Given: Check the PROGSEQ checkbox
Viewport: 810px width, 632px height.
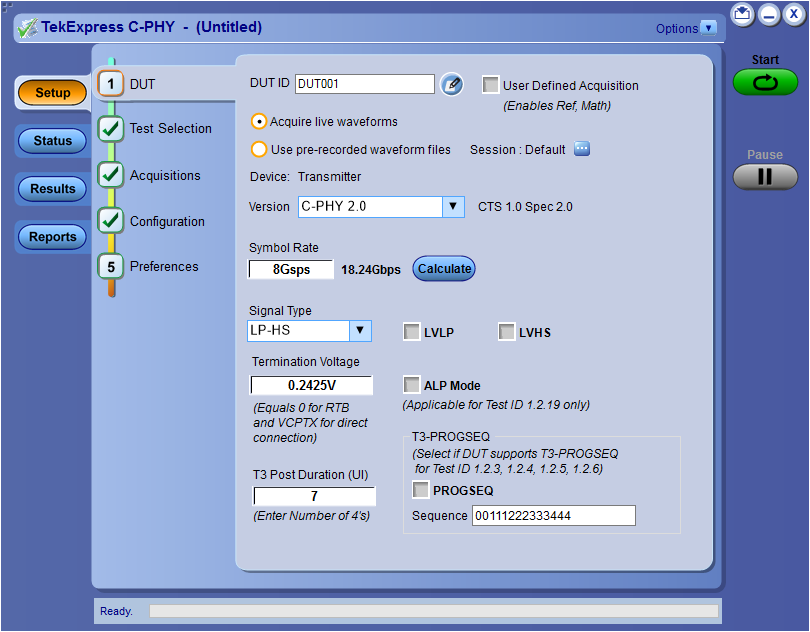Looking at the screenshot, I should click(420, 490).
